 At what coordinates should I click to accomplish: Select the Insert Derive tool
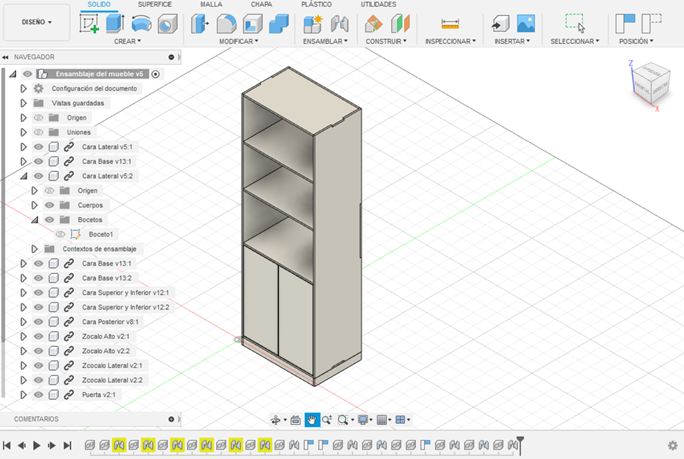(x=500, y=24)
